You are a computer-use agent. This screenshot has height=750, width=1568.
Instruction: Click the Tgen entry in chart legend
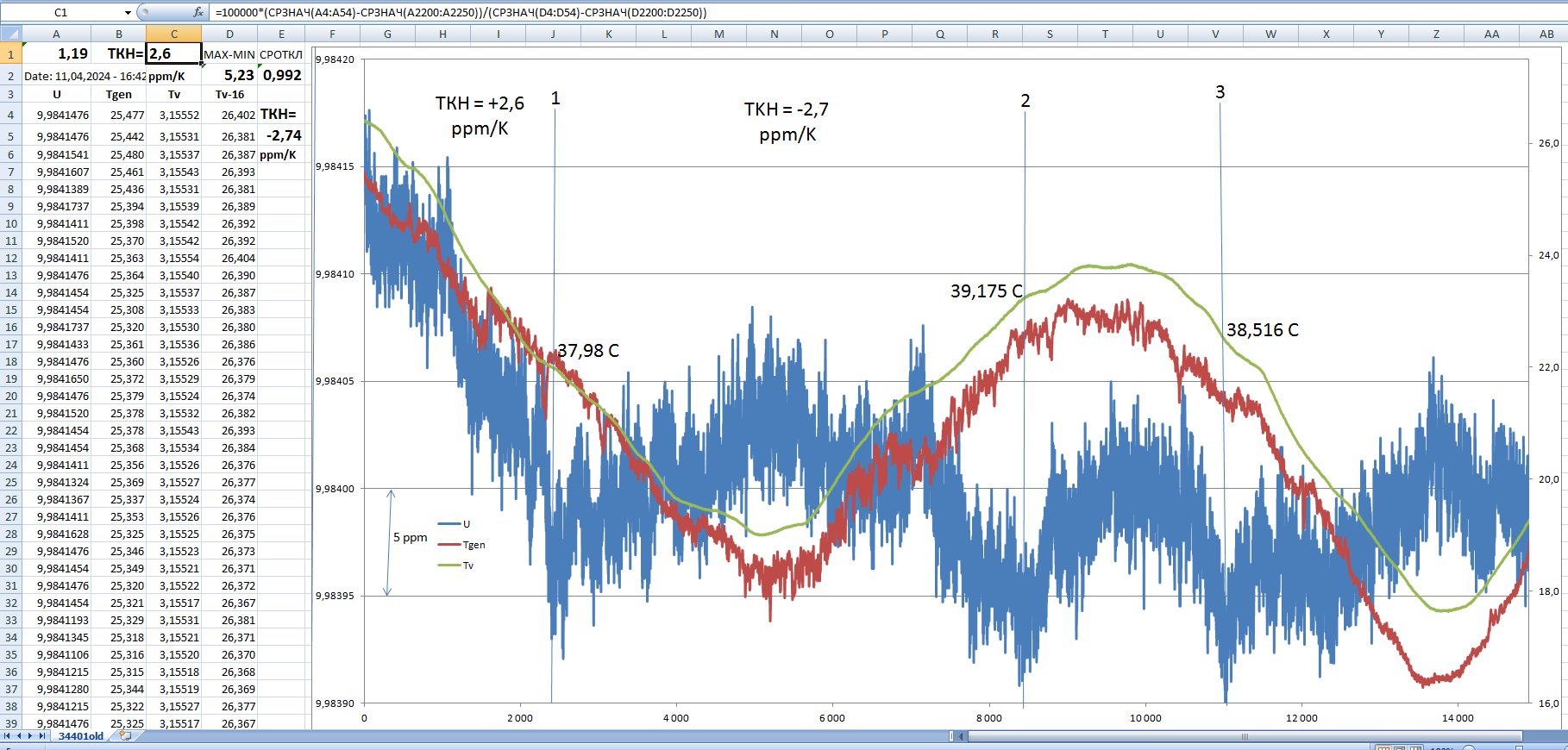461,545
